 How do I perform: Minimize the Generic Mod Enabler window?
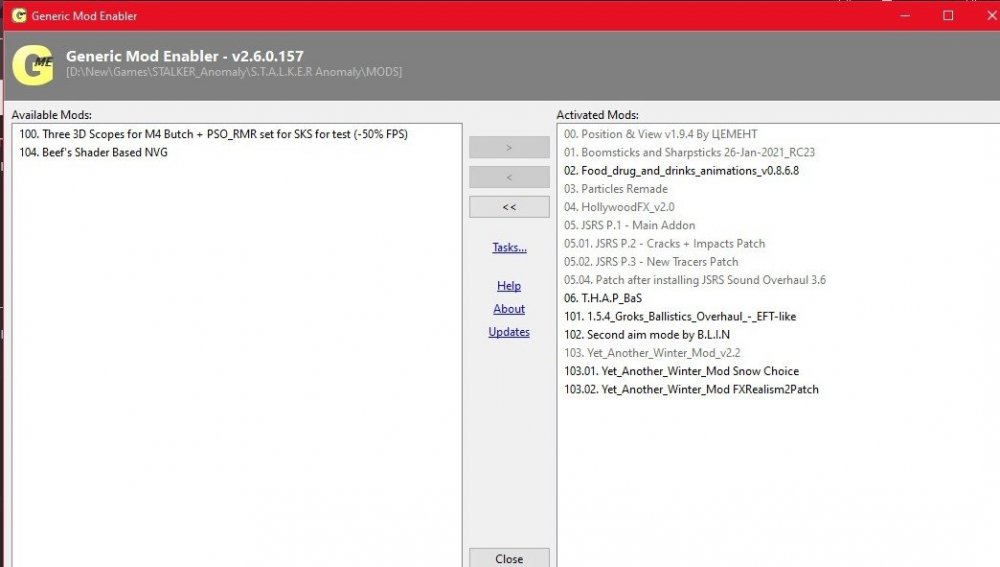[905, 15]
